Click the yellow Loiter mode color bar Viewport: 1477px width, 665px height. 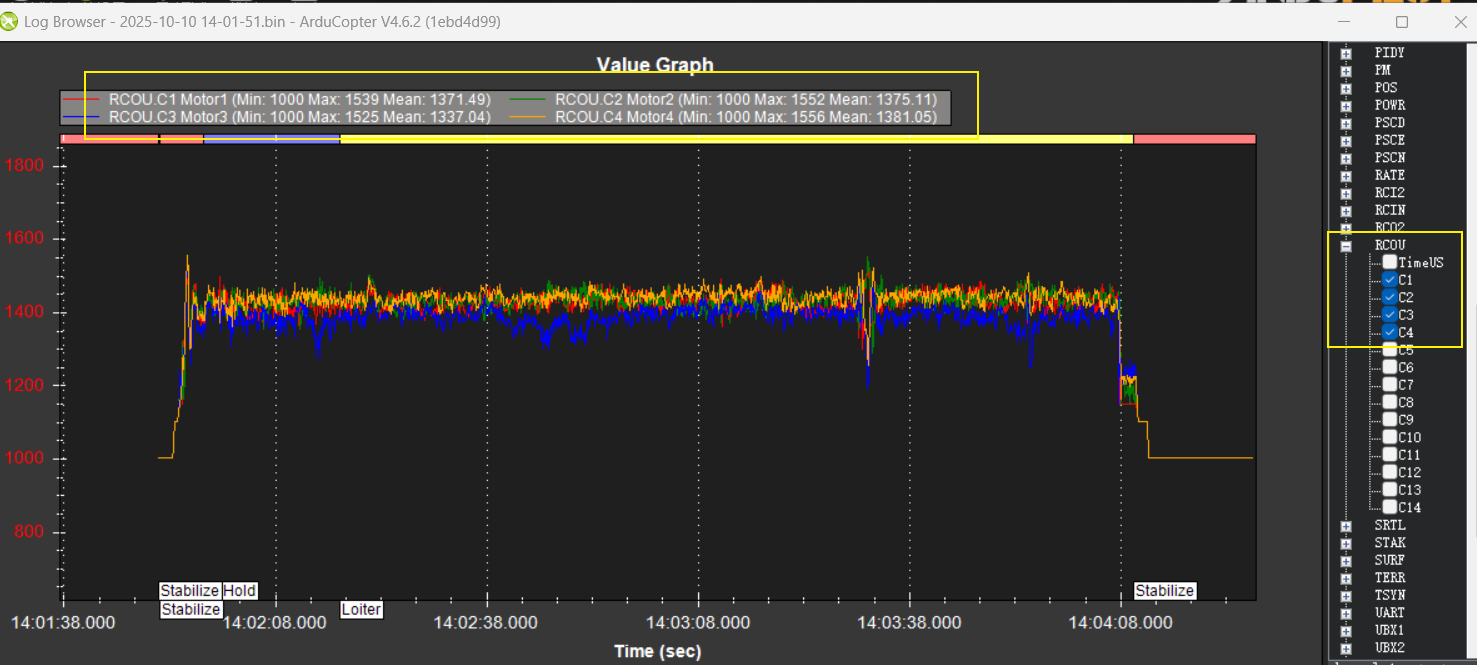pos(735,139)
